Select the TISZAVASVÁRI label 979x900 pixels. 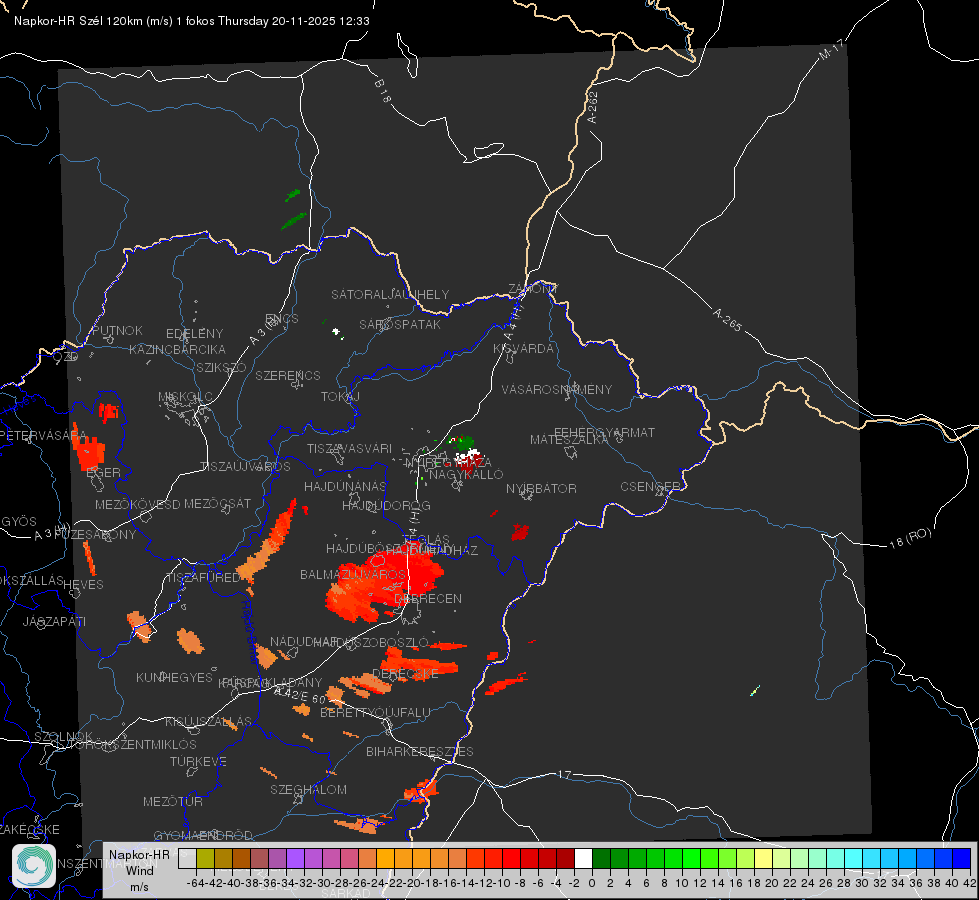click(349, 448)
